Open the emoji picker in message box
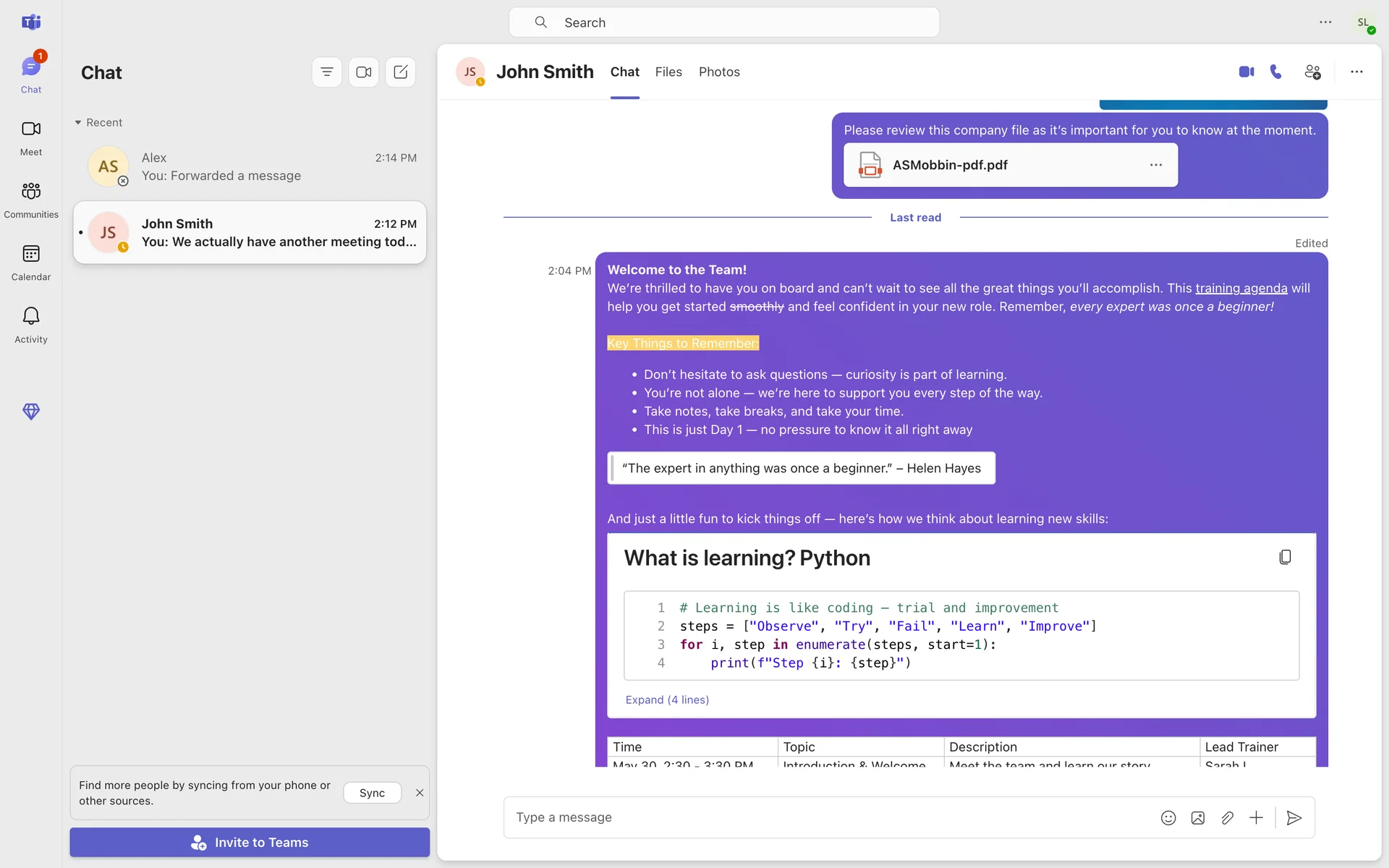The height and width of the screenshot is (868, 1389). click(x=1168, y=817)
